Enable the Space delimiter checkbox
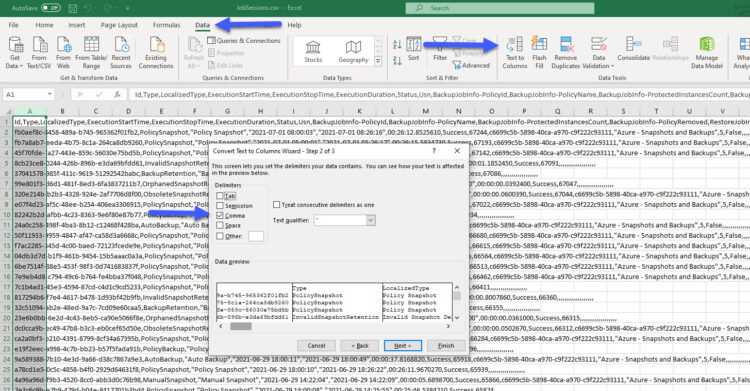This screenshot has height=391, width=750. tap(220, 225)
